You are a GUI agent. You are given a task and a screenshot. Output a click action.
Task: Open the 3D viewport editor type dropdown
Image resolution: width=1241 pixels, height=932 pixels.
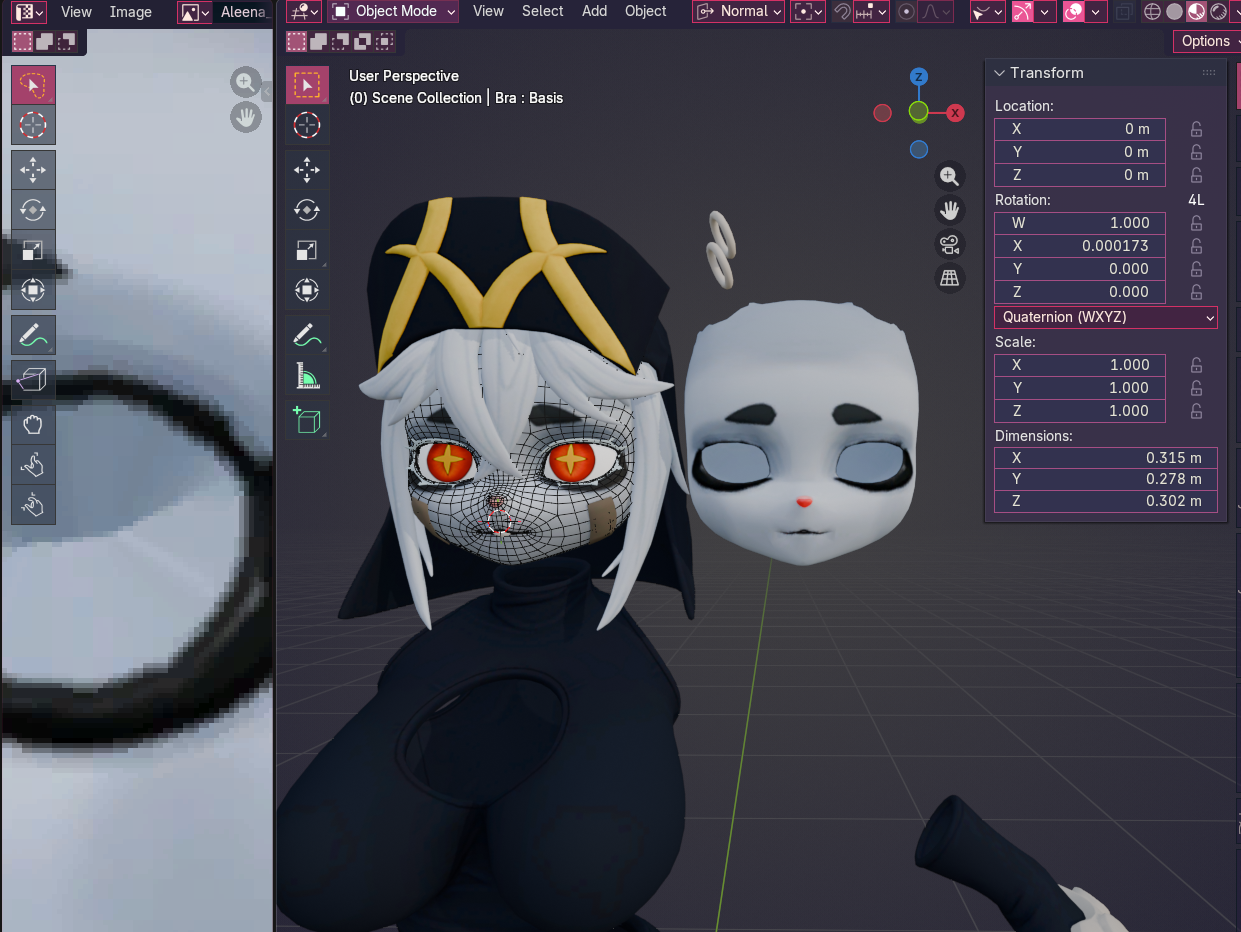[x=303, y=12]
